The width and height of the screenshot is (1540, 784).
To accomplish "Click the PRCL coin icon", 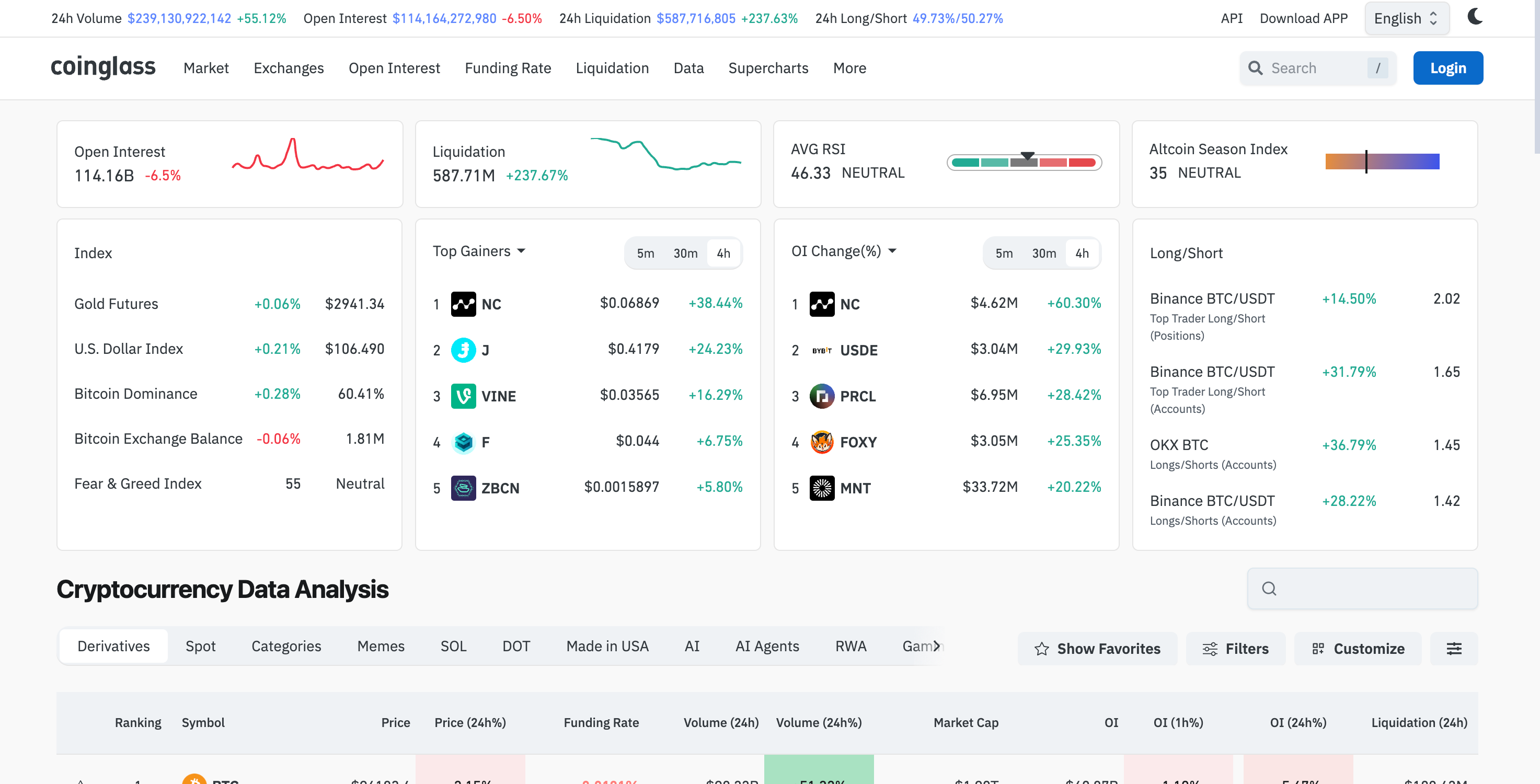I will [x=822, y=396].
